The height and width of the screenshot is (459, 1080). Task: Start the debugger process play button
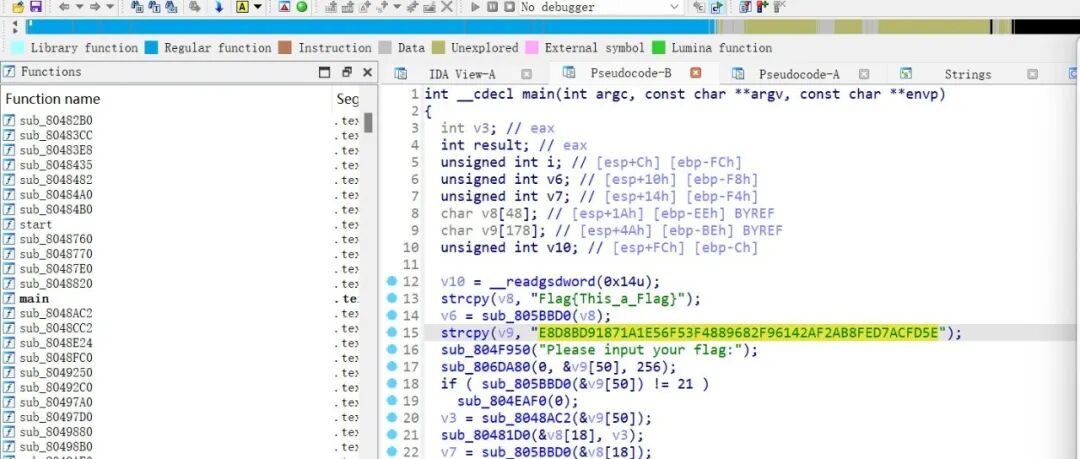(475, 7)
